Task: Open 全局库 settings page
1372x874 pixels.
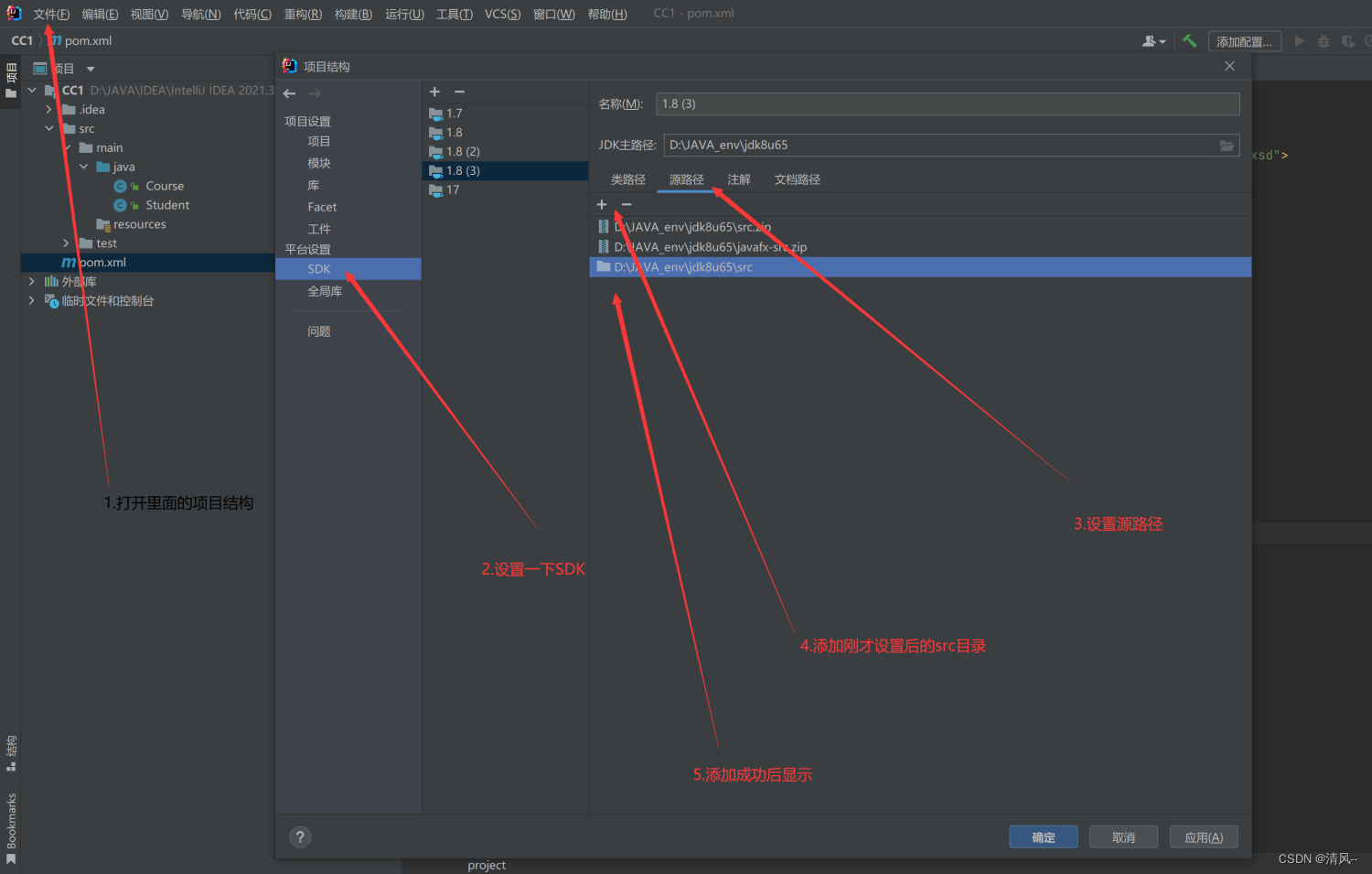Action: coord(325,292)
